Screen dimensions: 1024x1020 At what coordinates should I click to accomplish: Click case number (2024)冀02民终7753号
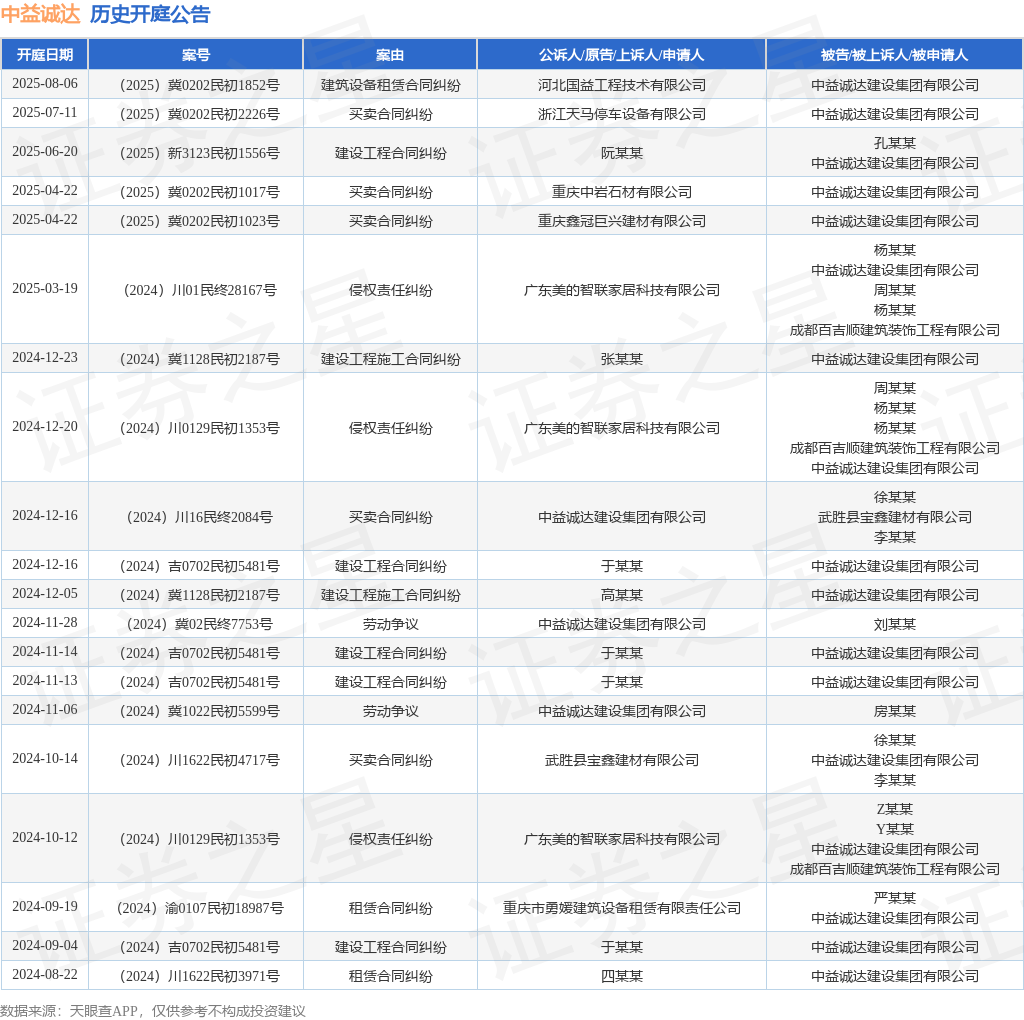pos(199,624)
